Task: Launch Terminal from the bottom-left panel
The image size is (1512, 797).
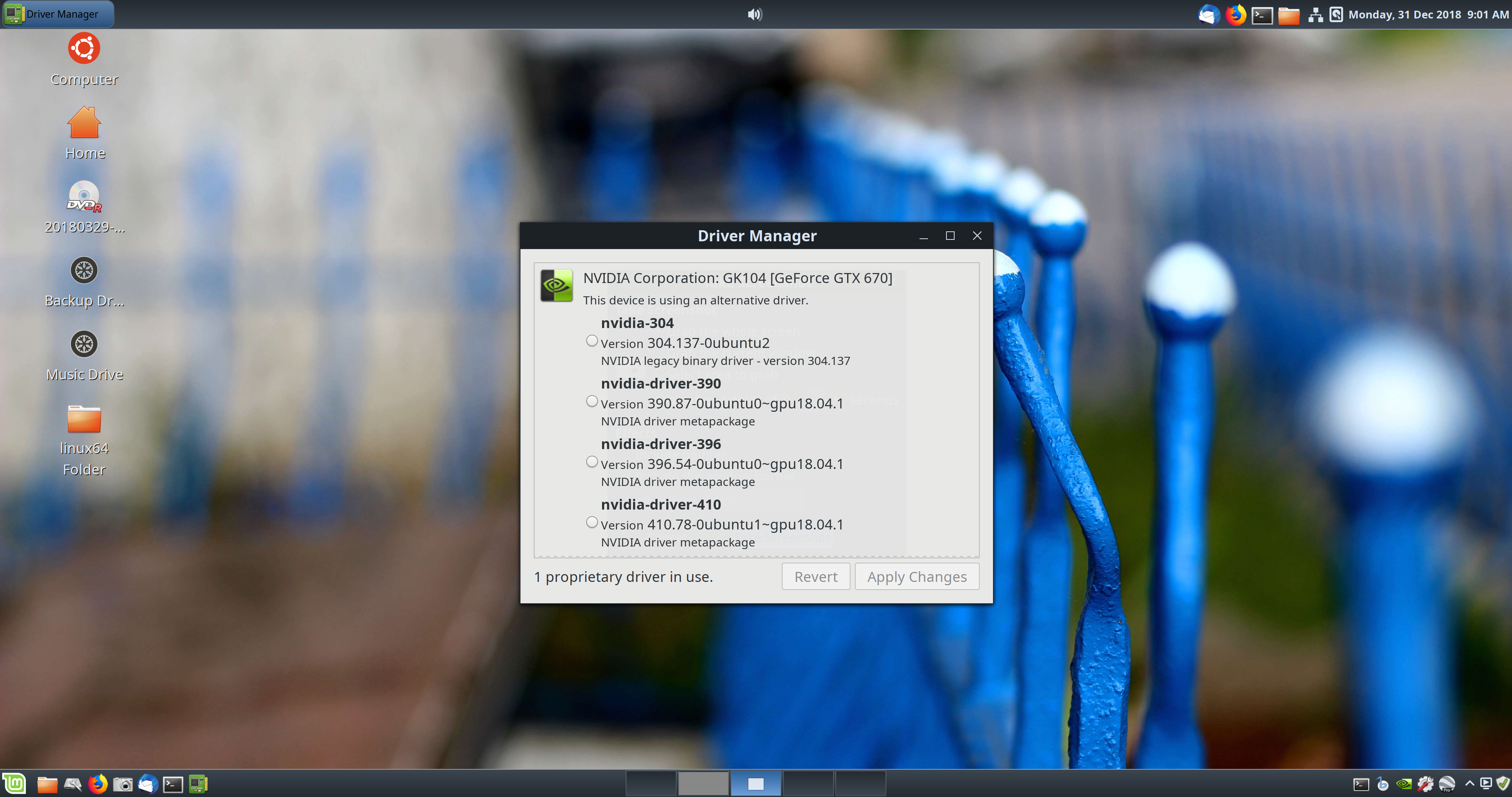Action: [173, 785]
